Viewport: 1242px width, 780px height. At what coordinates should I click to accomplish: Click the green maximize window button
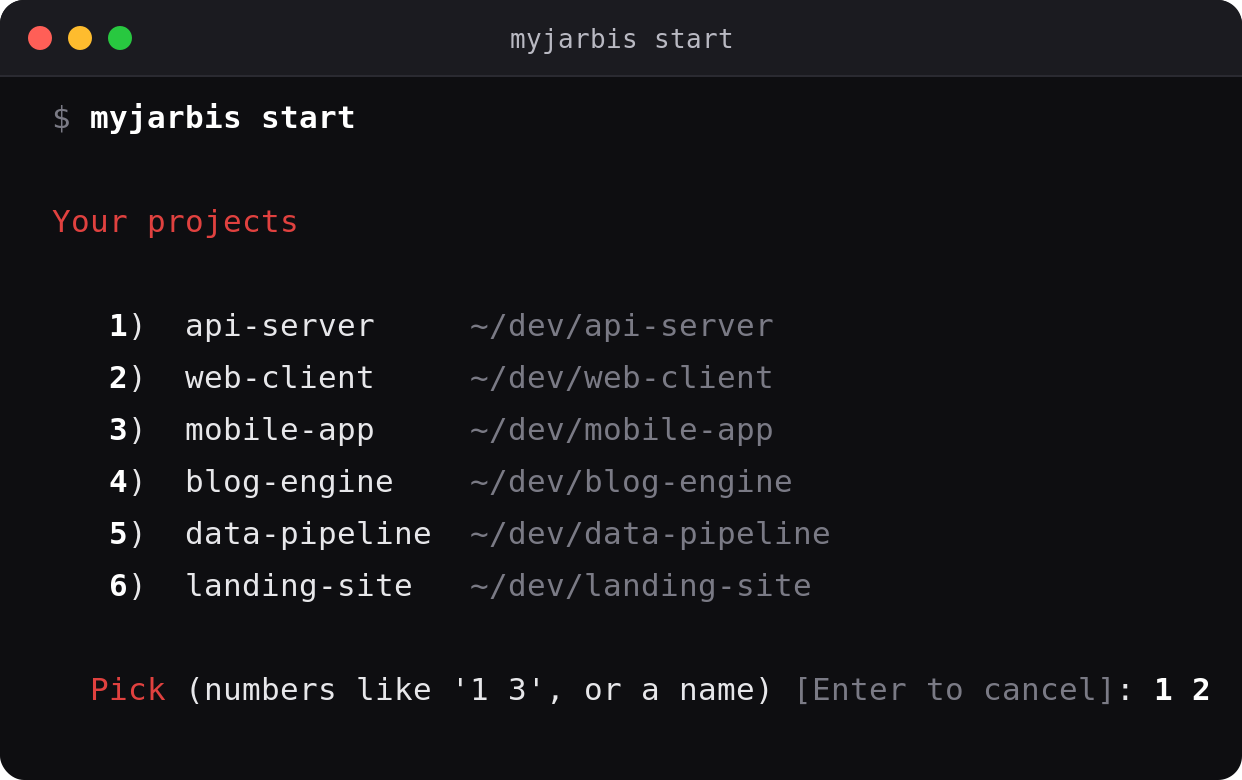point(120,38)
